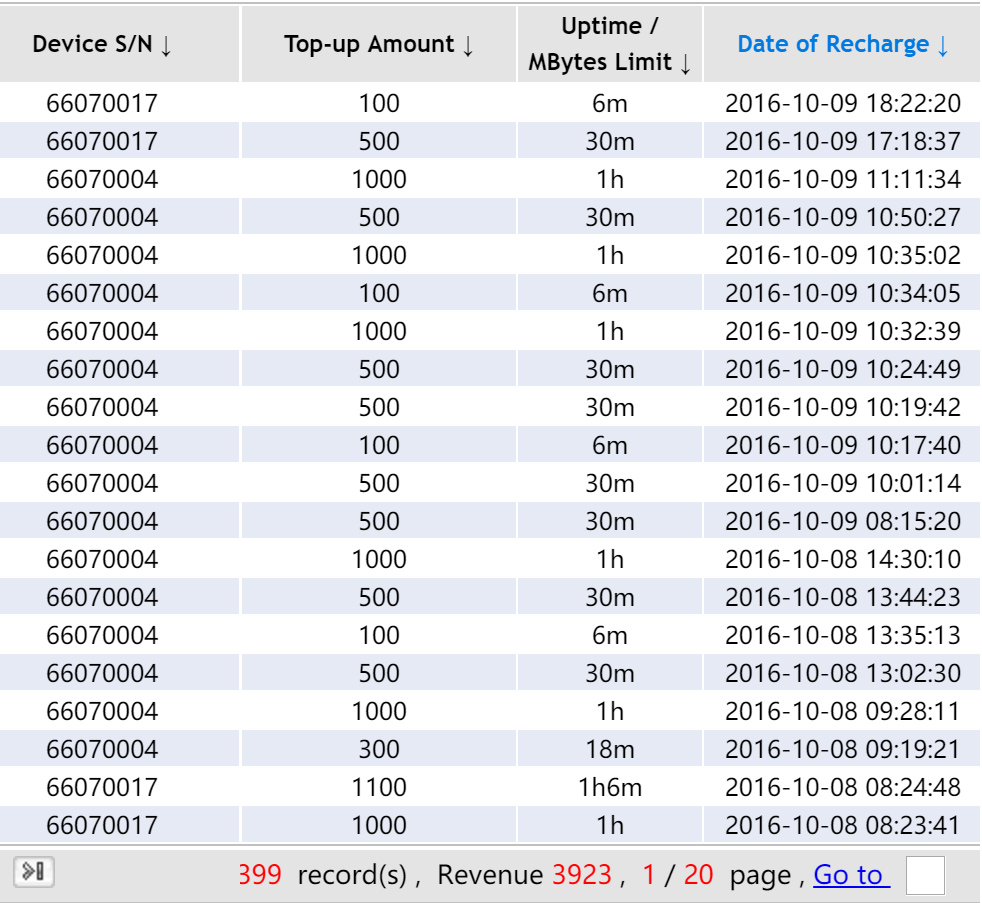Select date 2016-10-08 14:30:10
Screen dimensions: 982x903
coord(842,559)
